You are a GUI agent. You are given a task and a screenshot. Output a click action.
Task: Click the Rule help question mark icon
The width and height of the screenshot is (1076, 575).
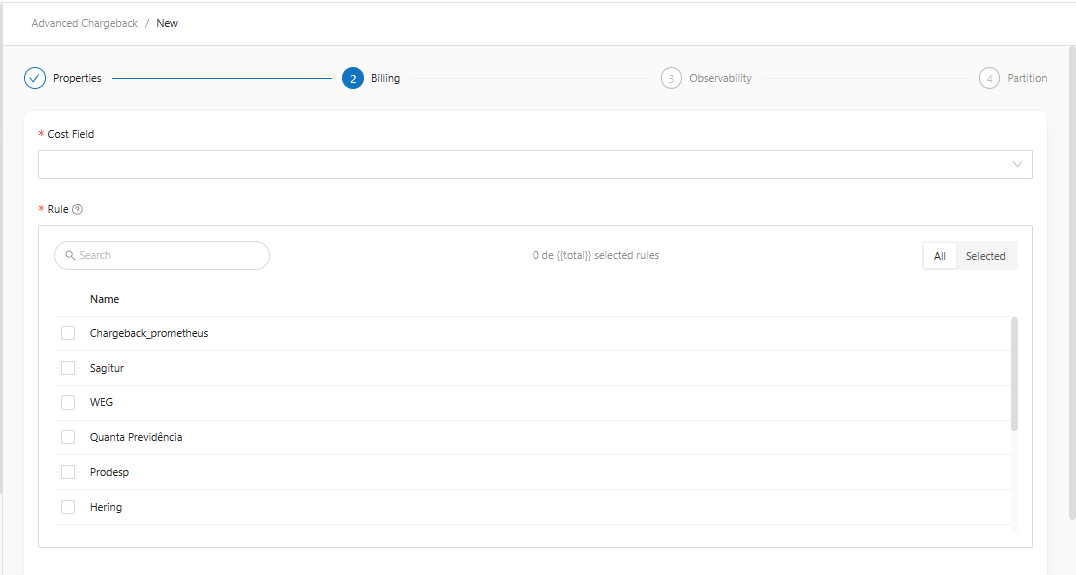(78, 210)
